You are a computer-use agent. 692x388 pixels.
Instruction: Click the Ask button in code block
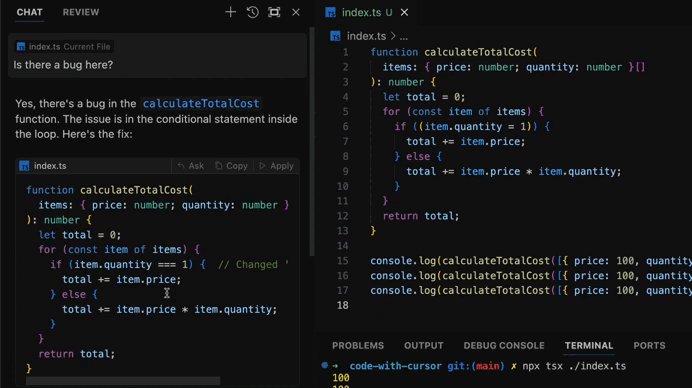coord(191,166)
